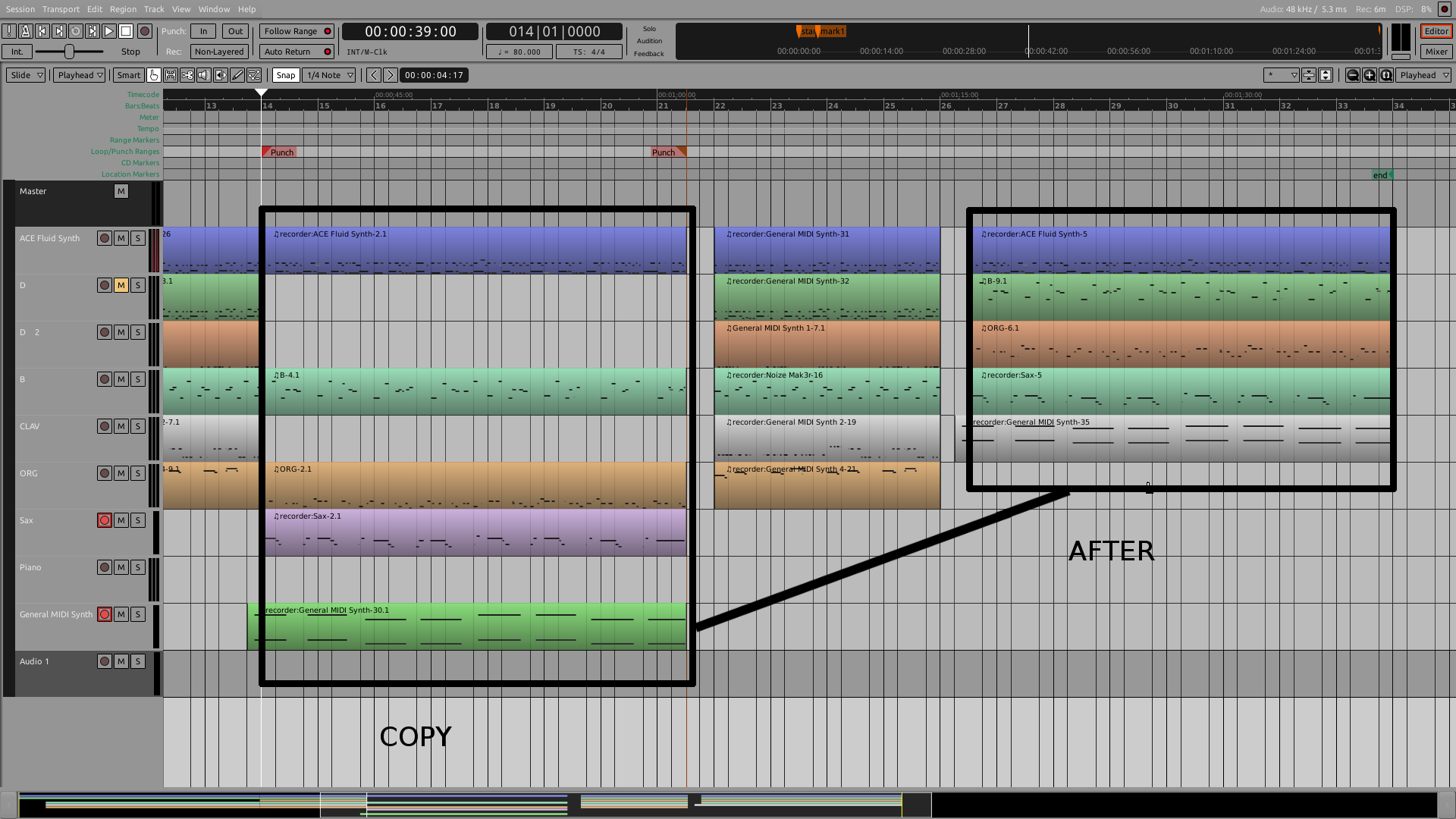Click the zoom out magnifier icon
This screenshot has width=1456, height=819.
1352,75
